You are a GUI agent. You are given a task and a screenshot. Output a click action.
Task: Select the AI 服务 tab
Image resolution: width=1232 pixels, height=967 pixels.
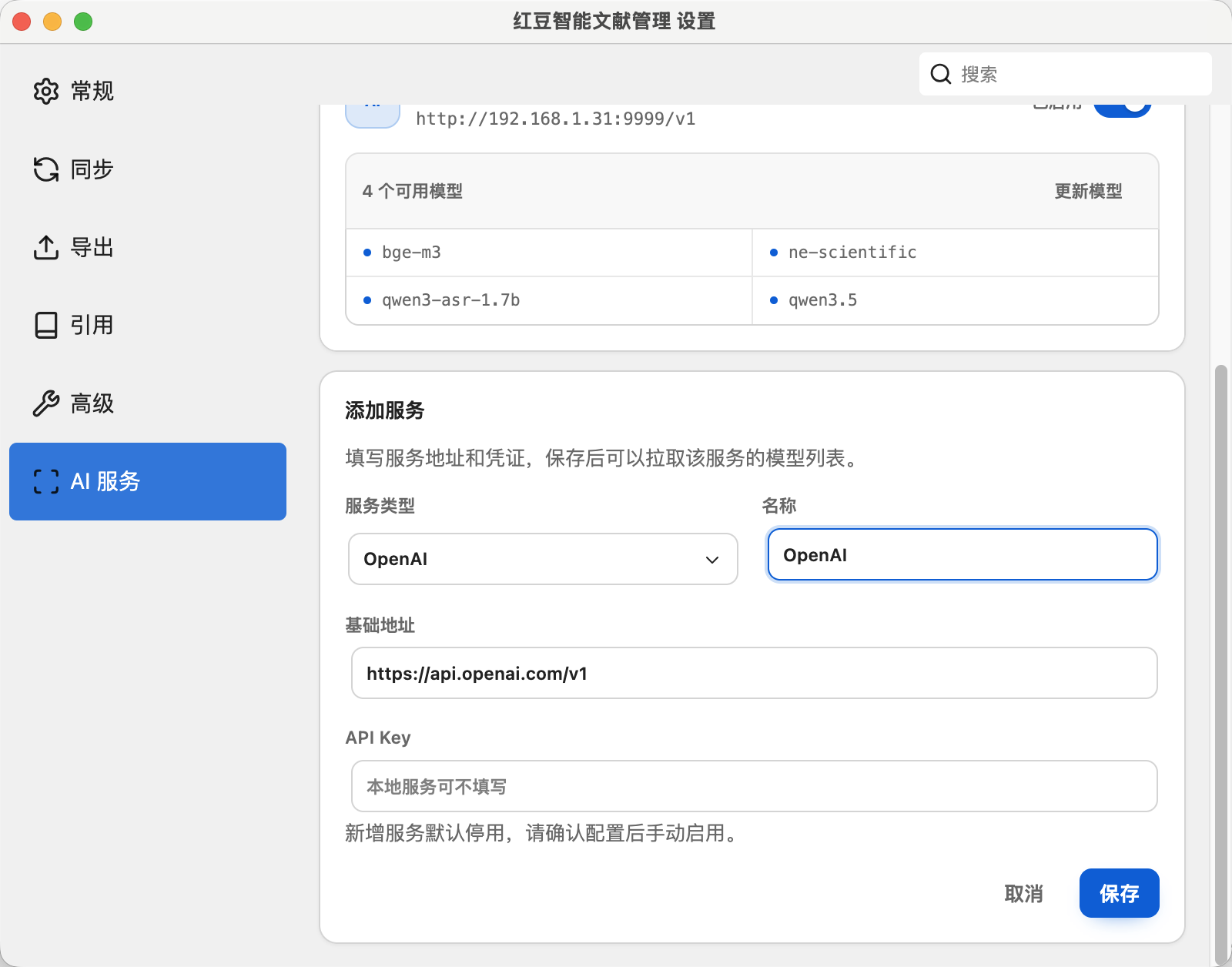coord(148,481)
